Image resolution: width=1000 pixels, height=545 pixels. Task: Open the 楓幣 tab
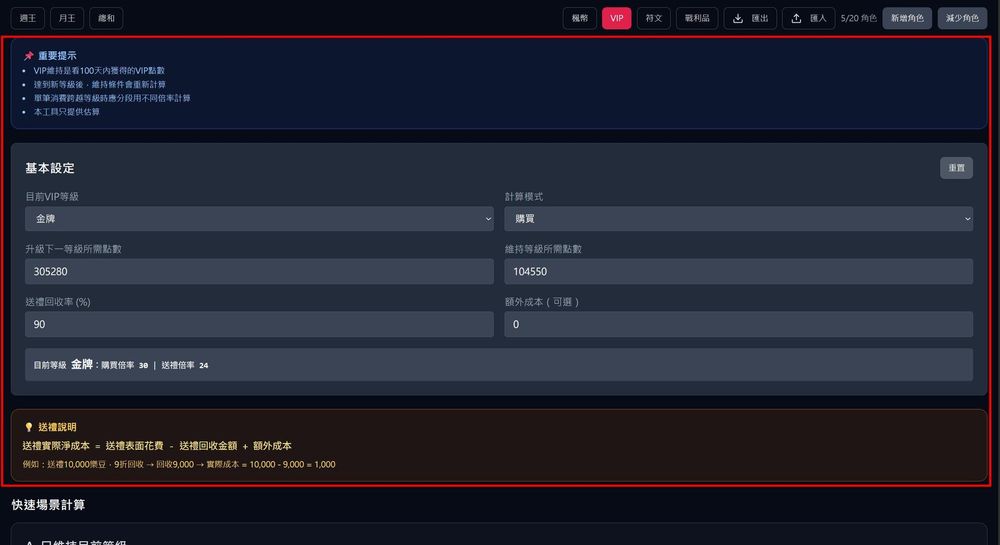click(x=580, y=18)
